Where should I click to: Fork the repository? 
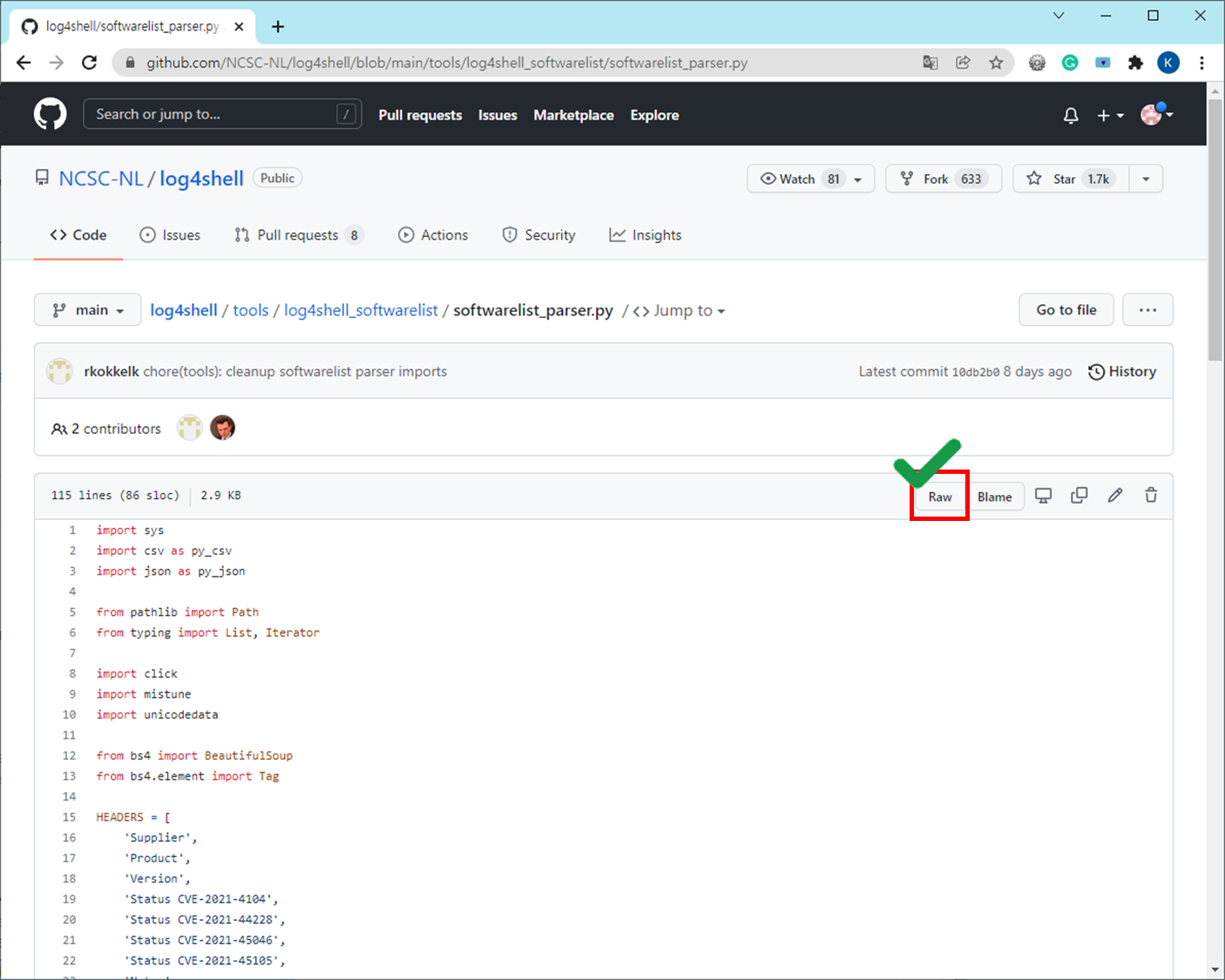pos(944,179)
